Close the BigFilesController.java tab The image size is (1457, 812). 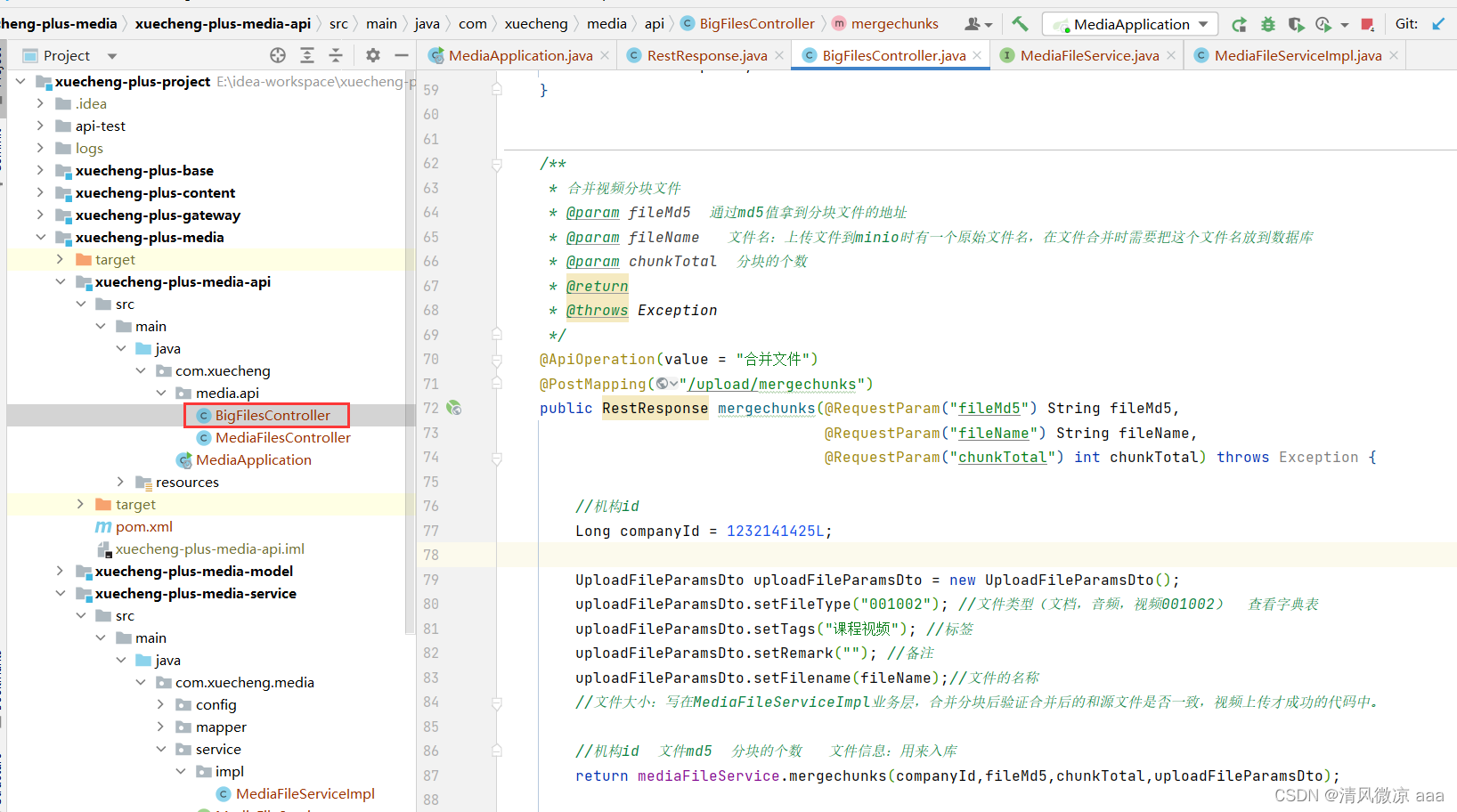(977, 55)
